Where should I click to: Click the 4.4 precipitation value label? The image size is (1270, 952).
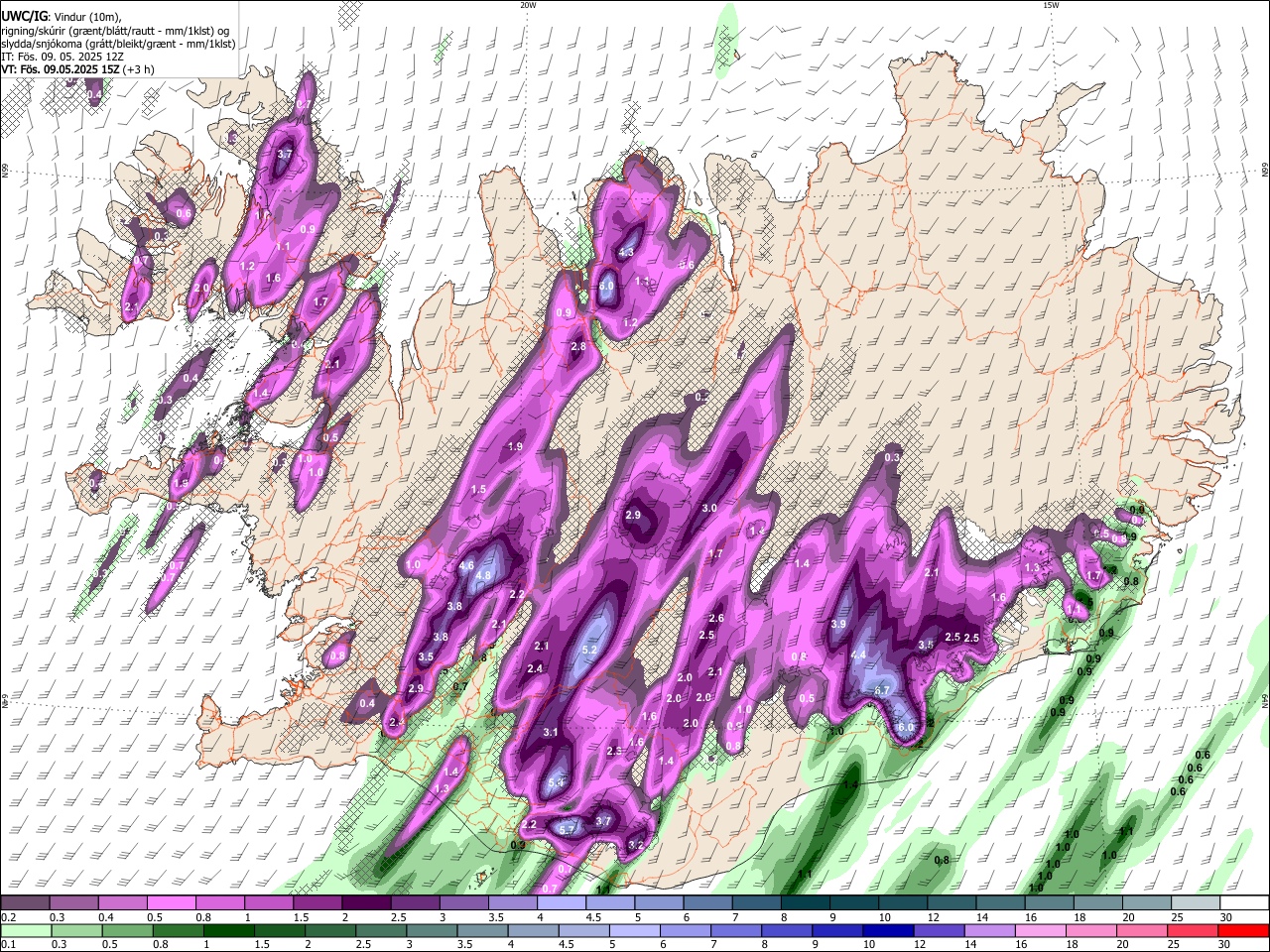859,655
